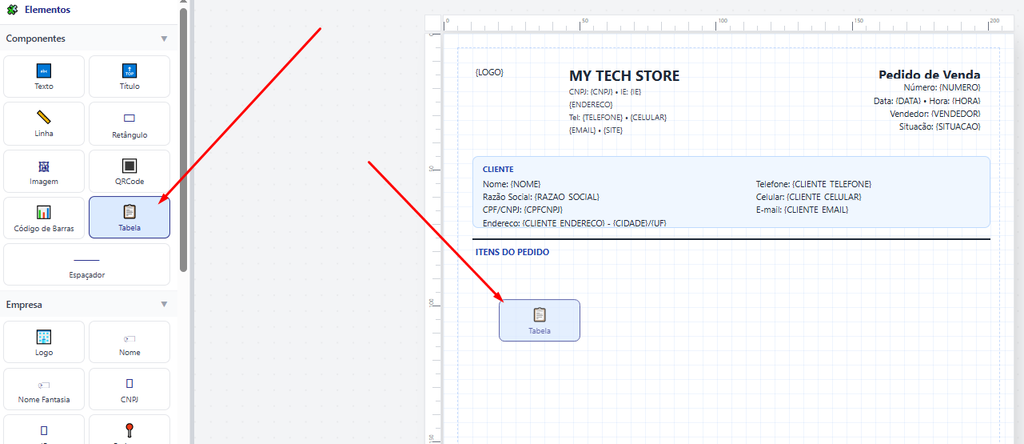This screenshot has width=1024, height=444.
Task: Click the vertical ruler beside the page
Action: coord(433,238)
